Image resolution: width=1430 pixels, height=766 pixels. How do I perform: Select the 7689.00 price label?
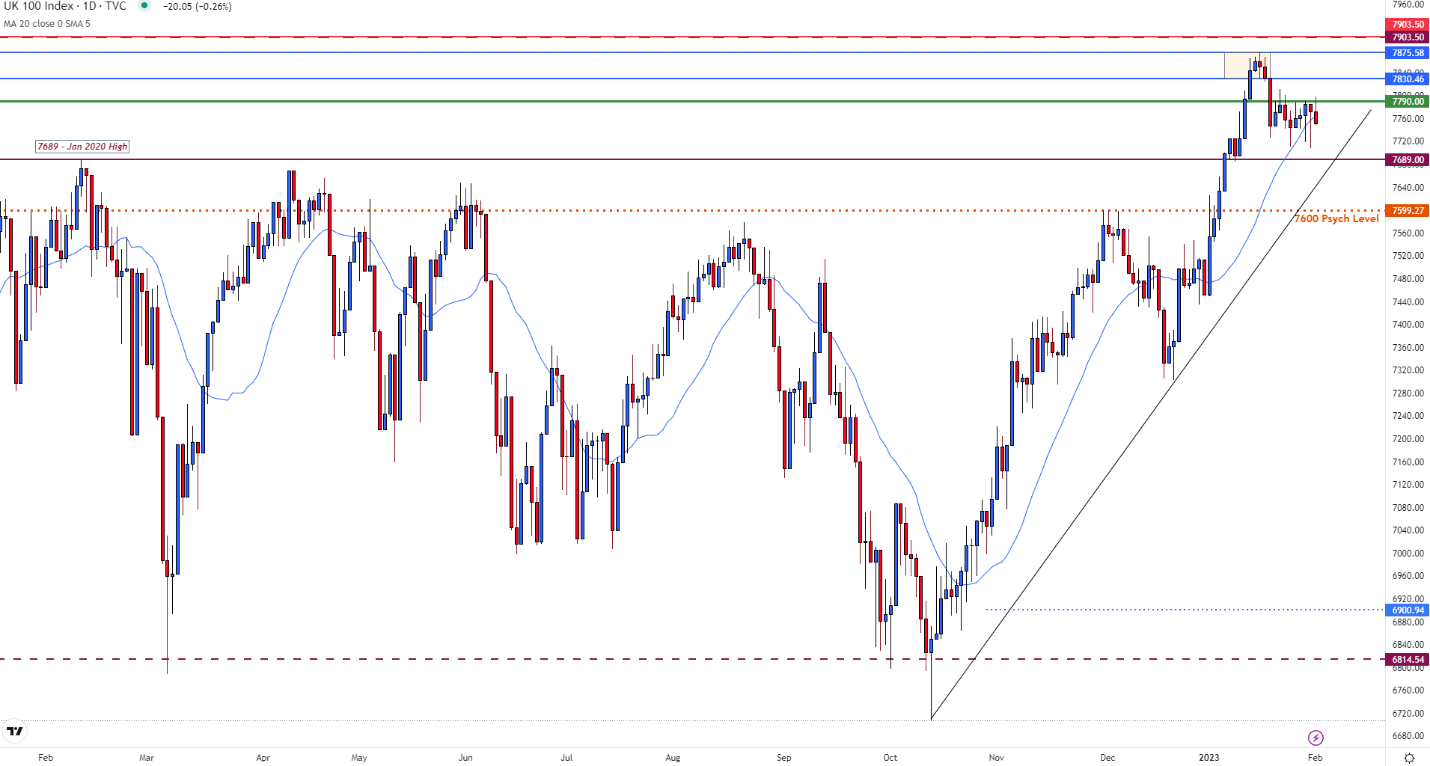pyautogui.click(x=1407, y=159)
